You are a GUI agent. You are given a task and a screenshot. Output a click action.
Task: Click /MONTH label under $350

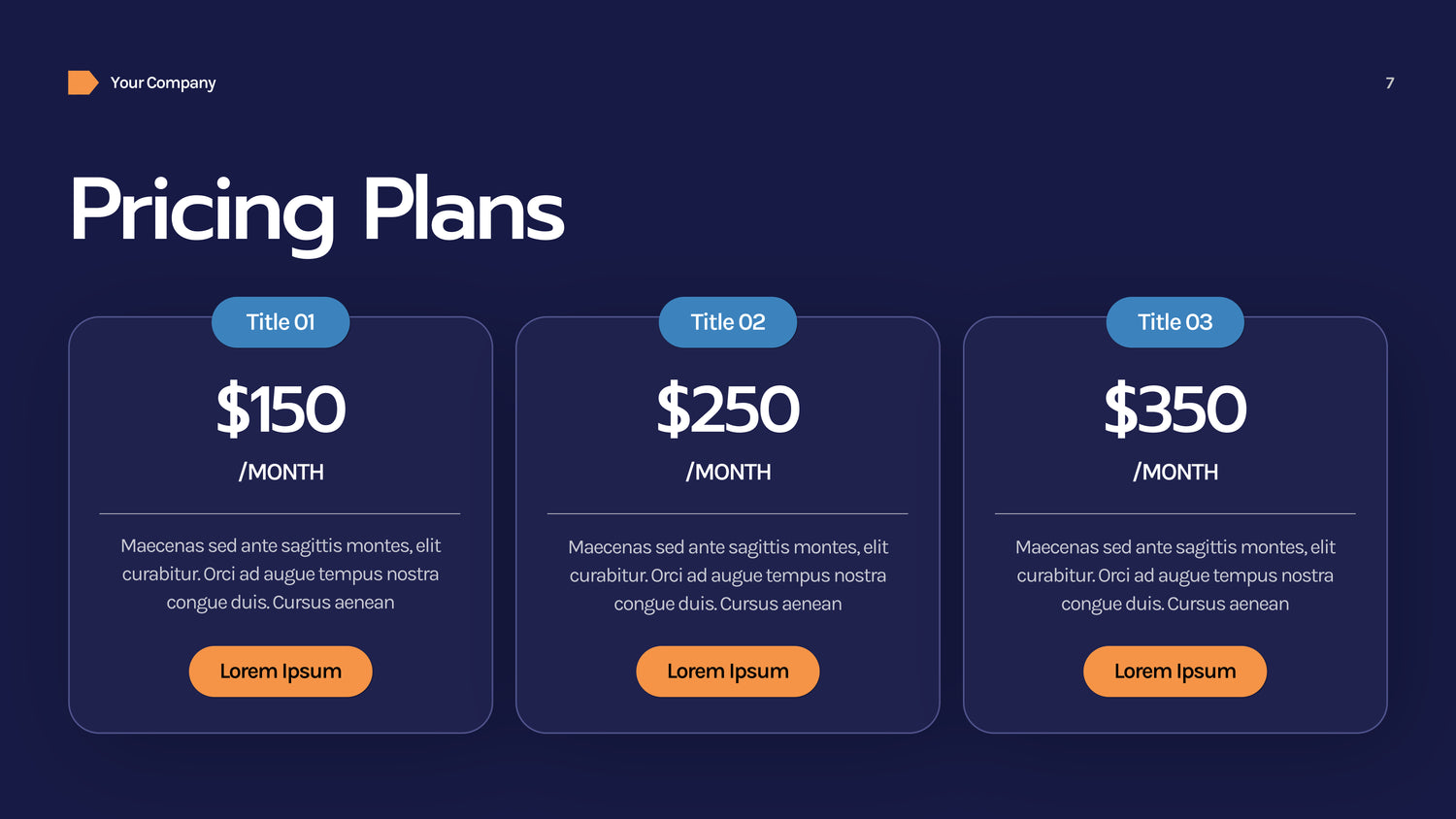(x=1175, y=473)
